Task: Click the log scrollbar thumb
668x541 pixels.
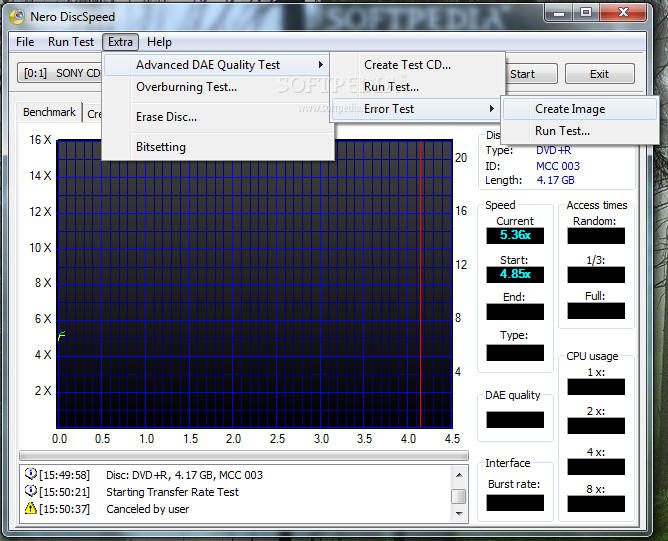Action: point(459,496)
